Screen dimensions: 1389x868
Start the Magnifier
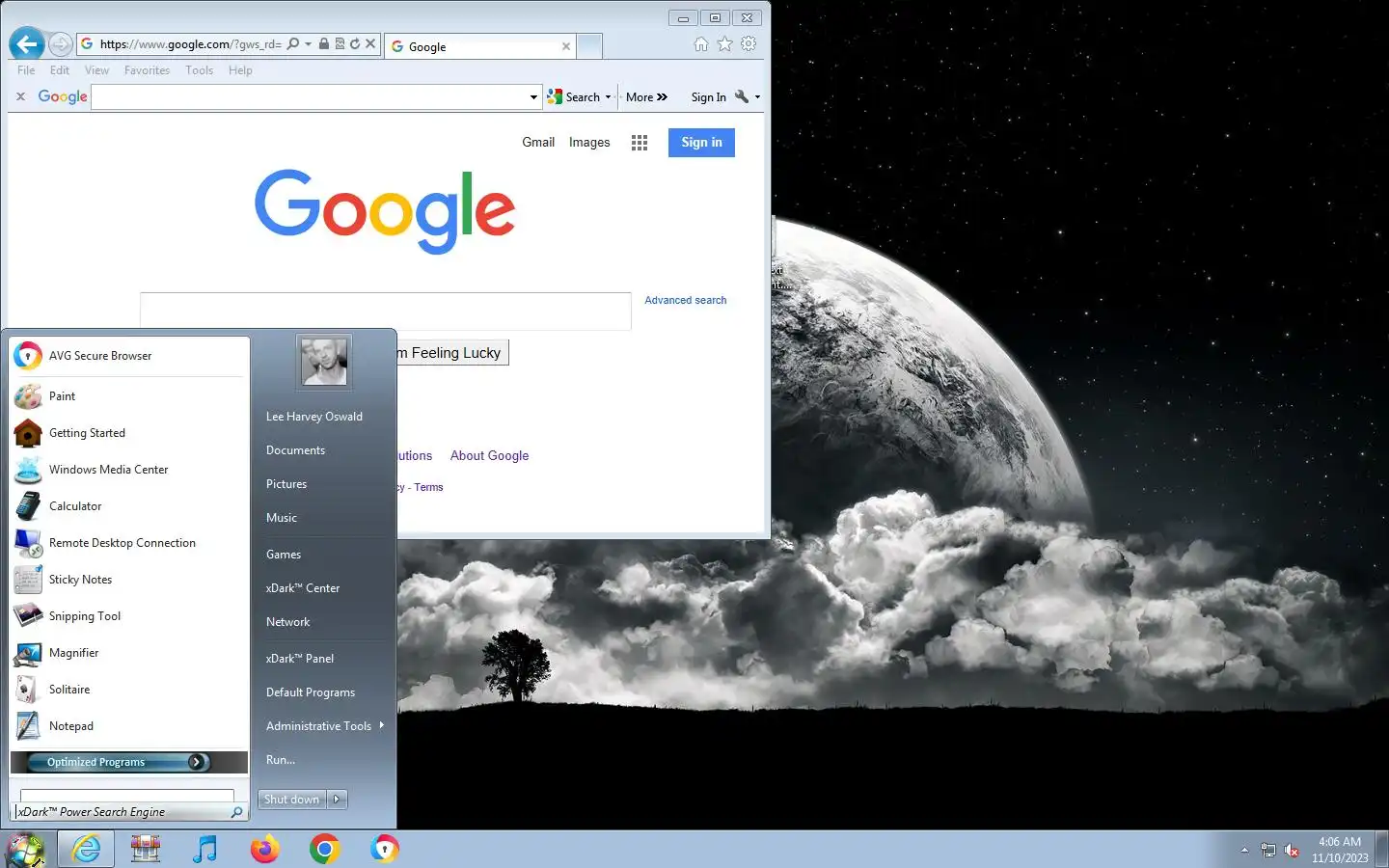point(129,653)
